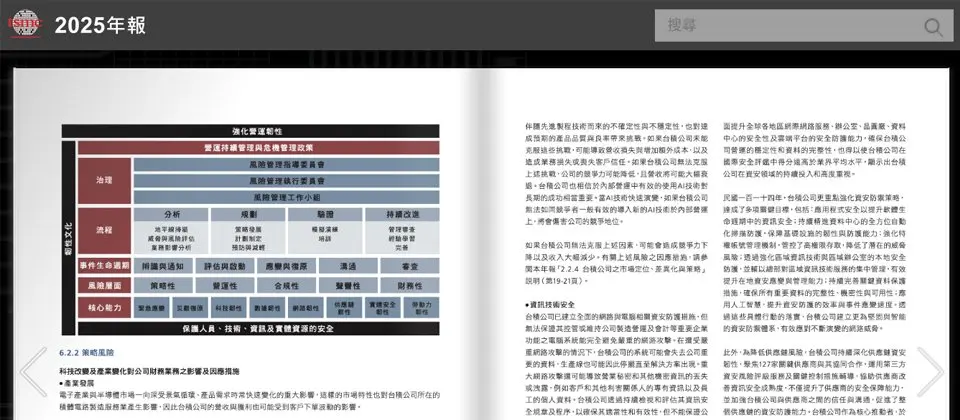Go to the previous page with left arrow
Screen dimensions: 960x420
pos(33,372)
